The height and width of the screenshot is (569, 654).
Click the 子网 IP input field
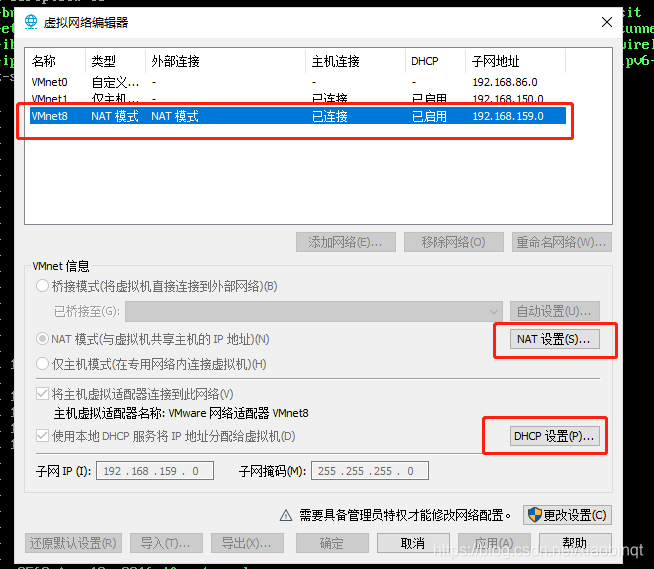155,471
